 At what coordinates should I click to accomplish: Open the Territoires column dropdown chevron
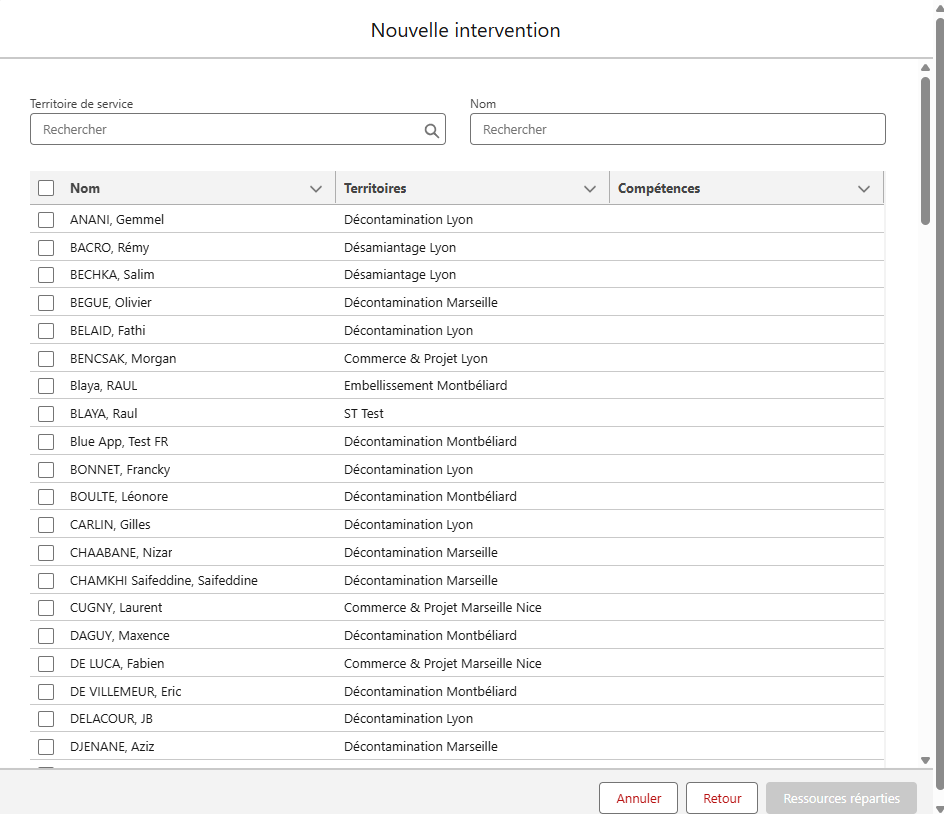point(590,189)
